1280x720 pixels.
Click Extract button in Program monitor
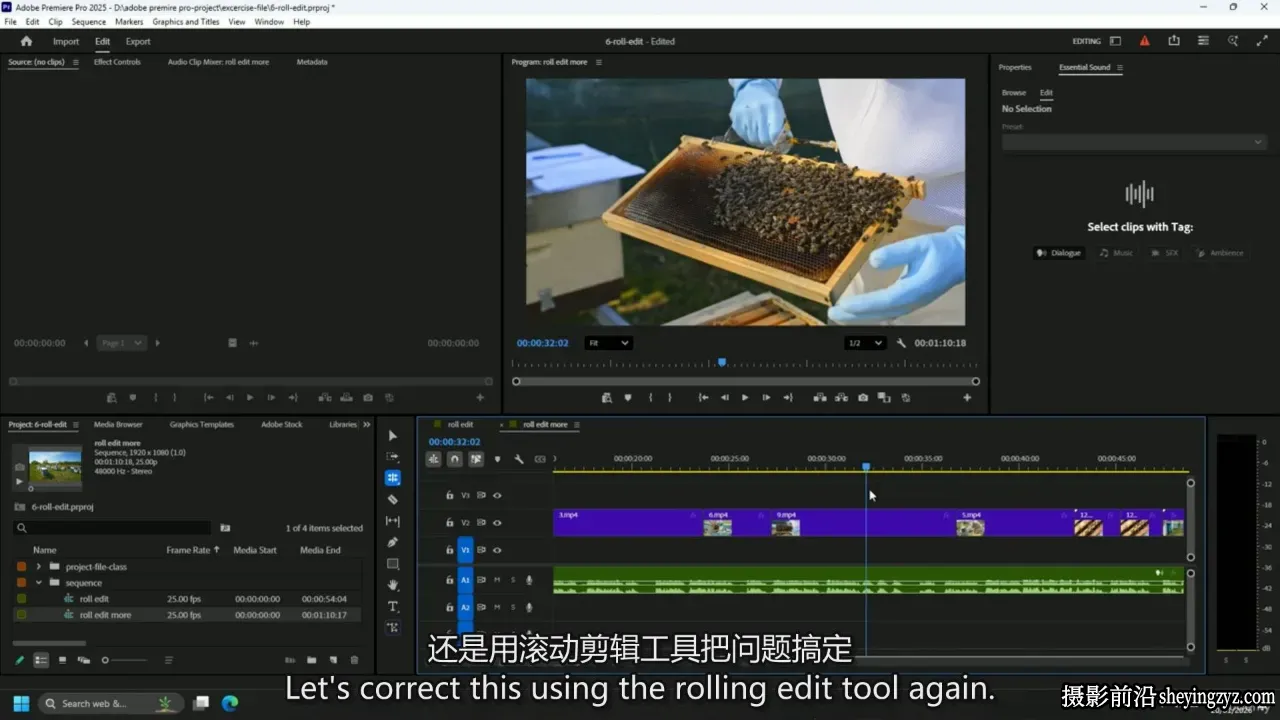click(x=842, y=397)
